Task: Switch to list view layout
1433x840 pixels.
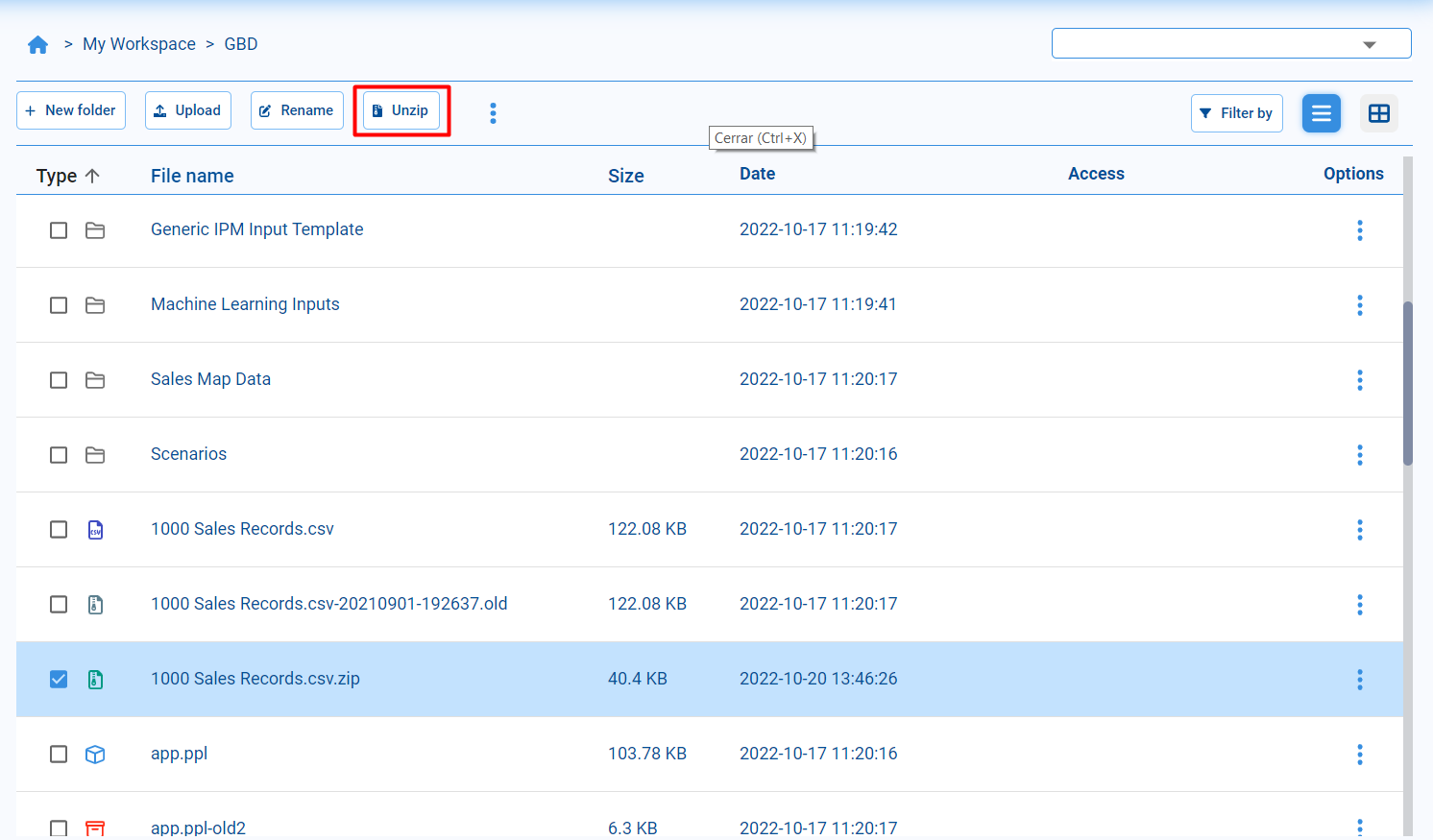Action: click(x=1321, y=113)
